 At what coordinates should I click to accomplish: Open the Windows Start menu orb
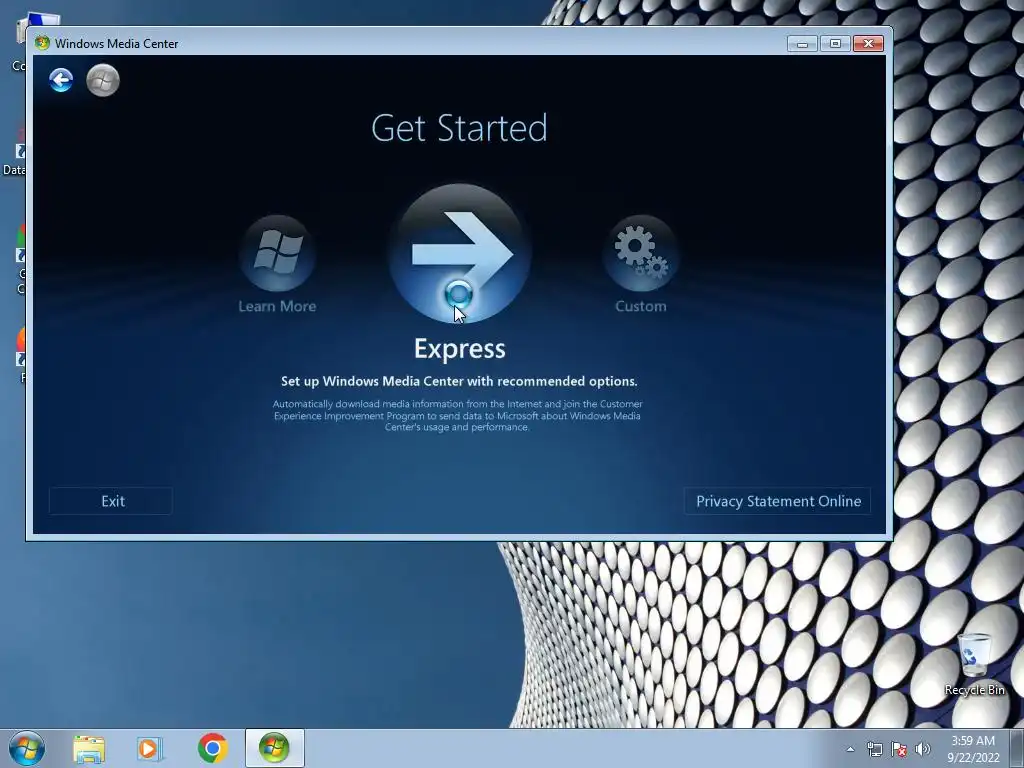click(27, 748)
